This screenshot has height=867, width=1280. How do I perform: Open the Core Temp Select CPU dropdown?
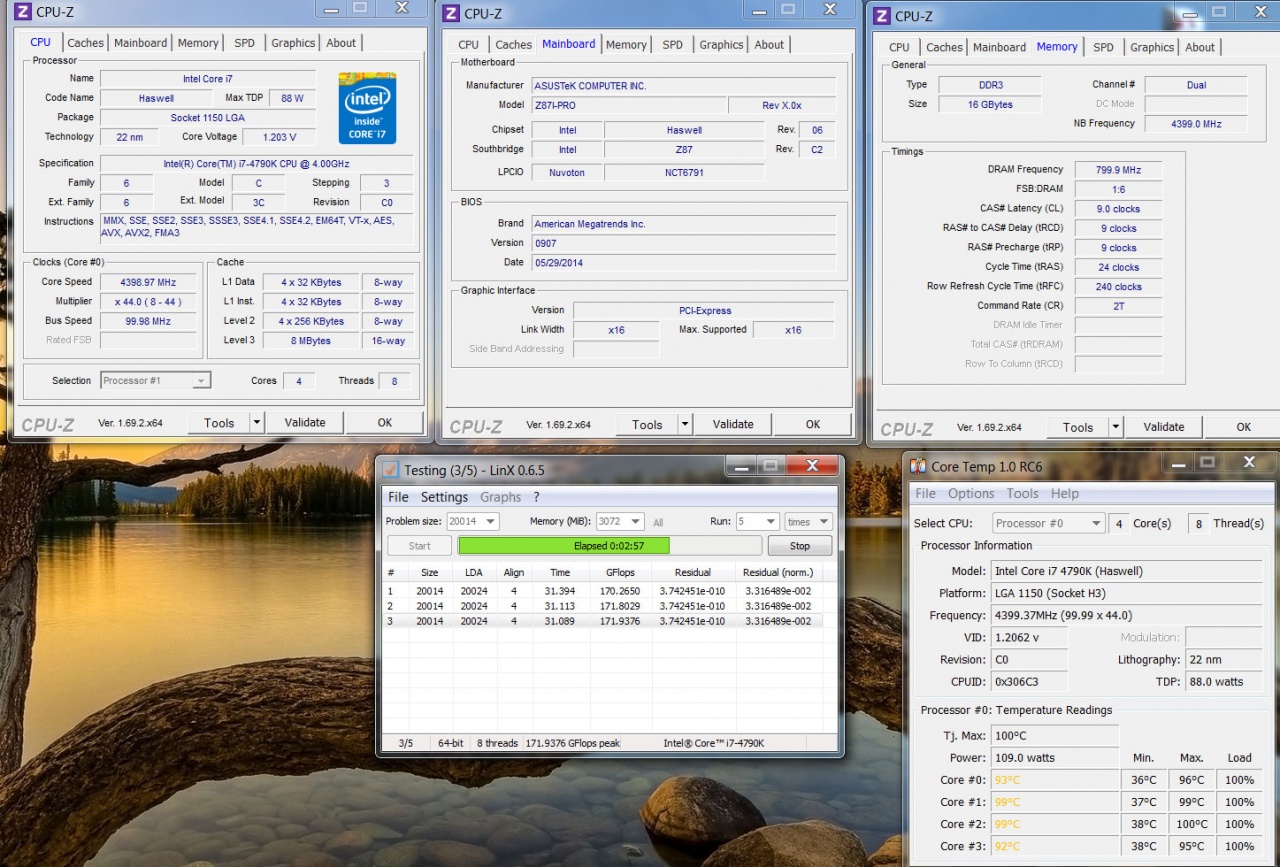point(1049,523)
